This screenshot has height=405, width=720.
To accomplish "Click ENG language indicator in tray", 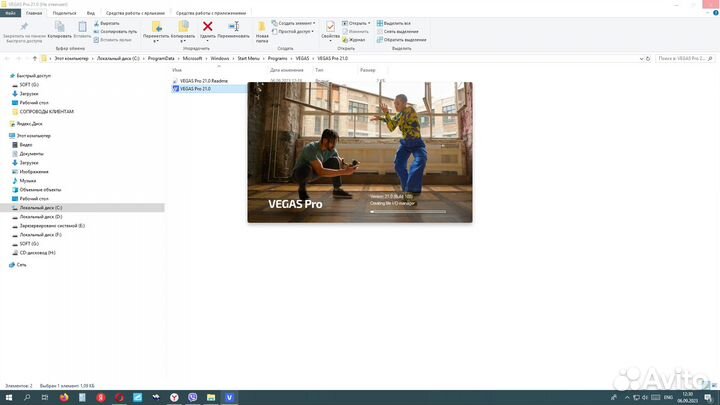I will click(x=668, y=397).
